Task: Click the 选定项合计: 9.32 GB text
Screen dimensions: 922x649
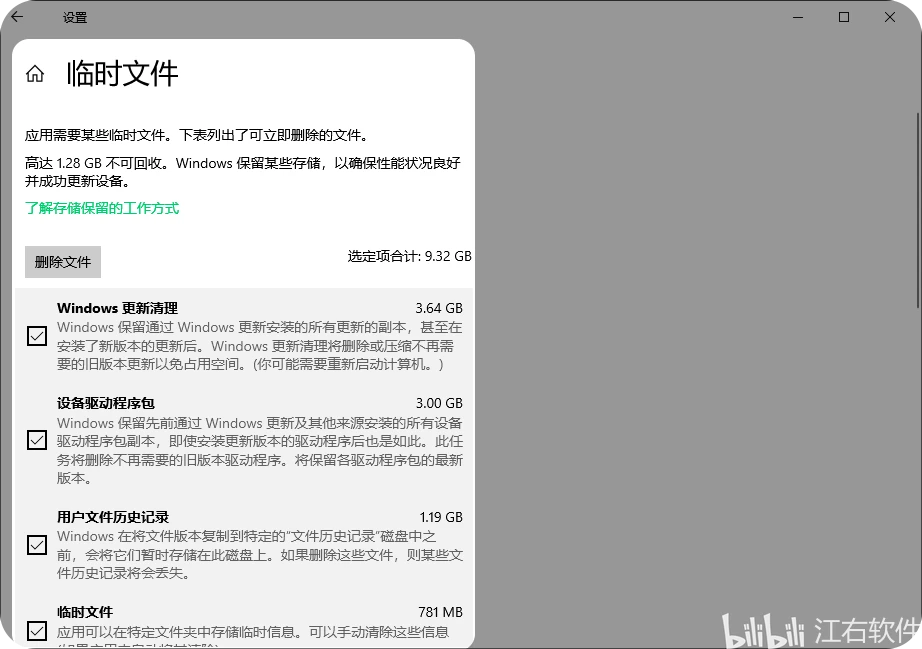Action: pos(409,256)
